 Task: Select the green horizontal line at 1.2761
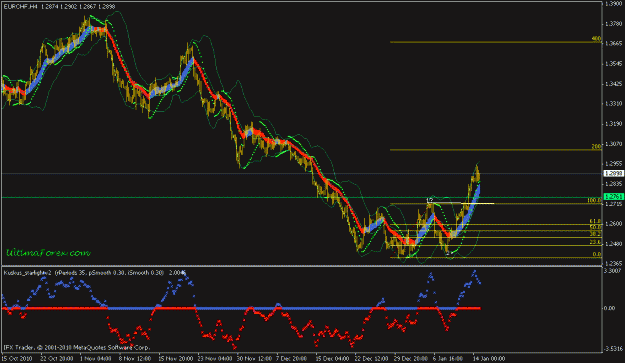click(x=302, y=197)
